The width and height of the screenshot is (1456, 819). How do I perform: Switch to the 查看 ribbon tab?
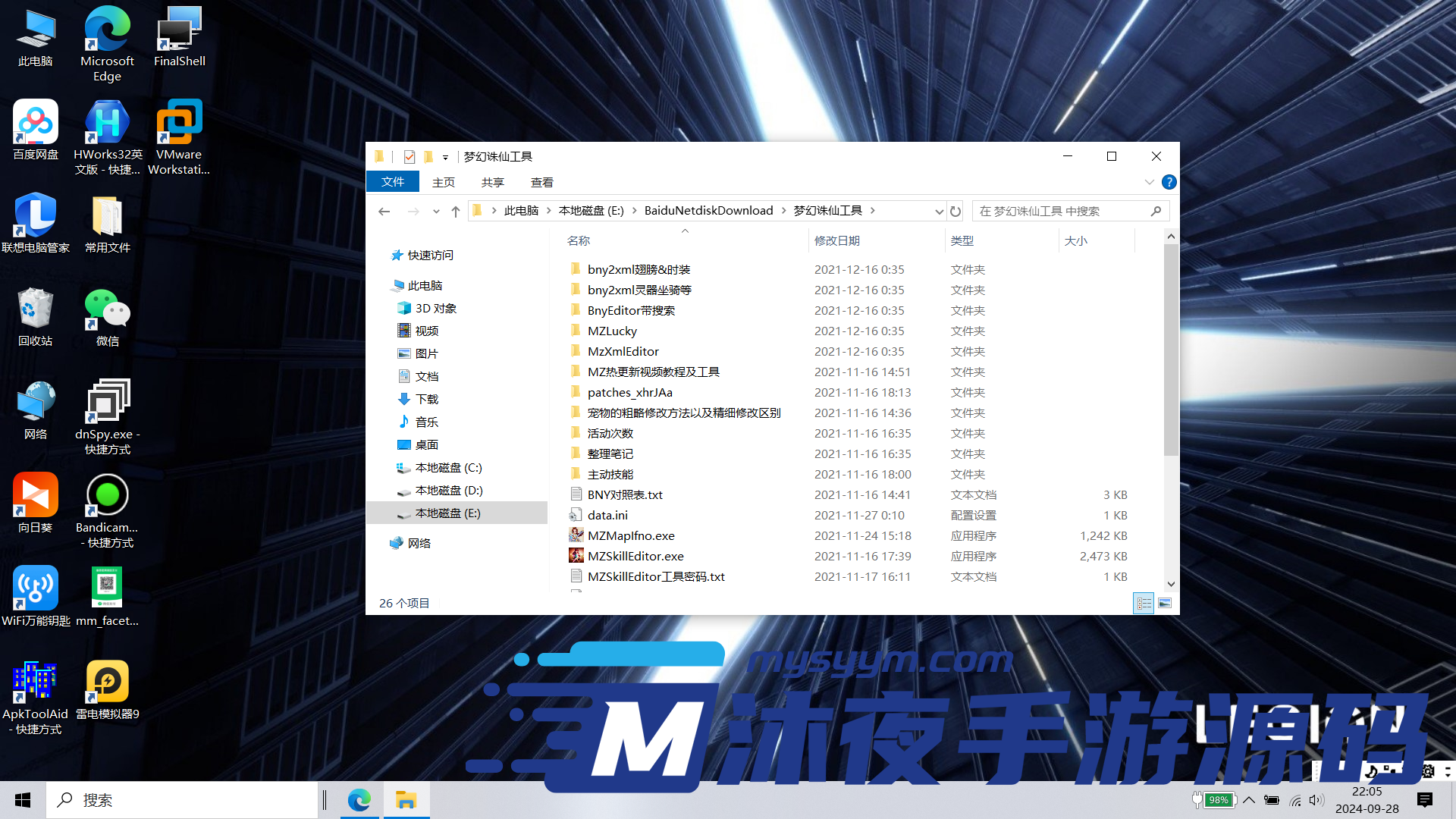point(541,182)
